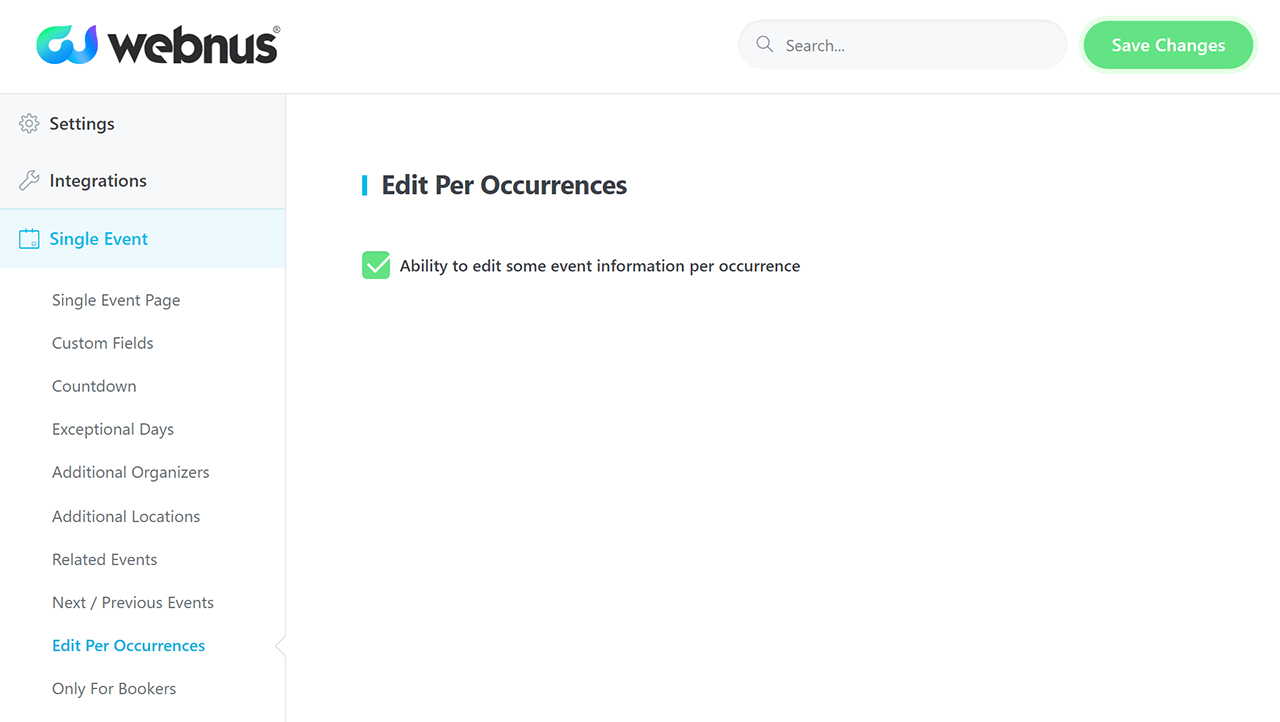This screenshot has height=722, width=1280.
Task: Select Edit Per Occurrences submenu item
Action: [x=129, y=645]
